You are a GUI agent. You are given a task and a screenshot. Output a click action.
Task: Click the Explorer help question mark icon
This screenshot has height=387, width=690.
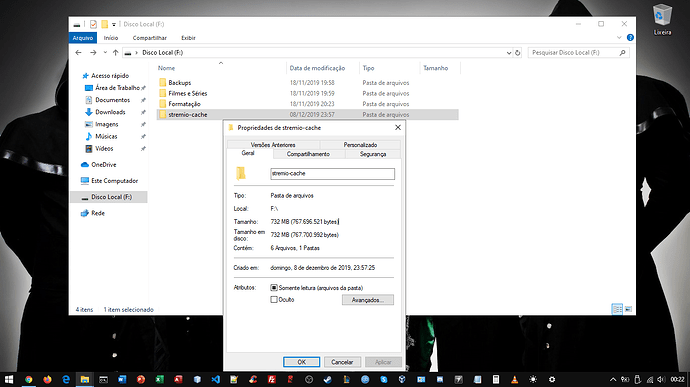coord(630,38)
